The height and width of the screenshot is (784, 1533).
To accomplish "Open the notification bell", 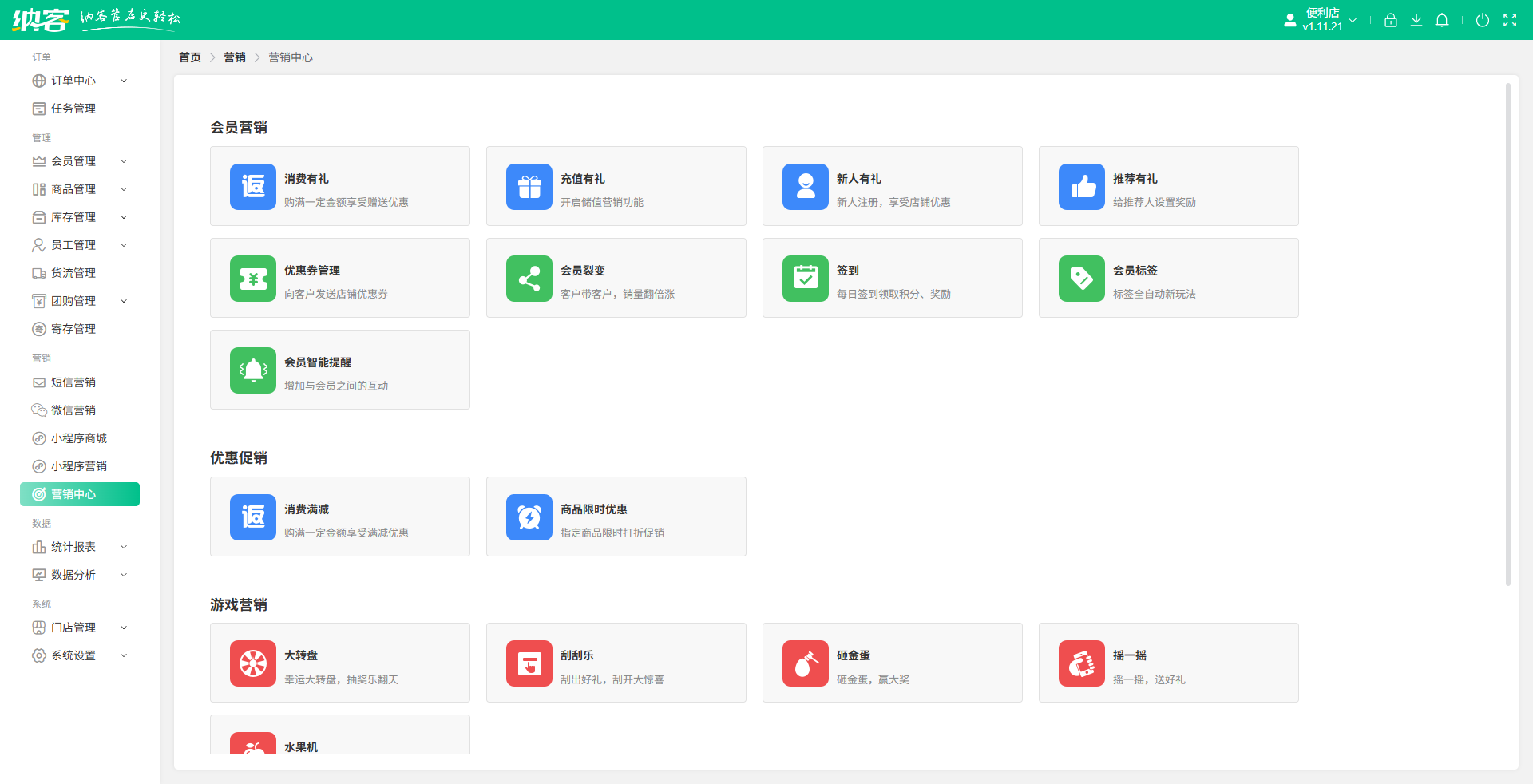I will click(1441, 21).
